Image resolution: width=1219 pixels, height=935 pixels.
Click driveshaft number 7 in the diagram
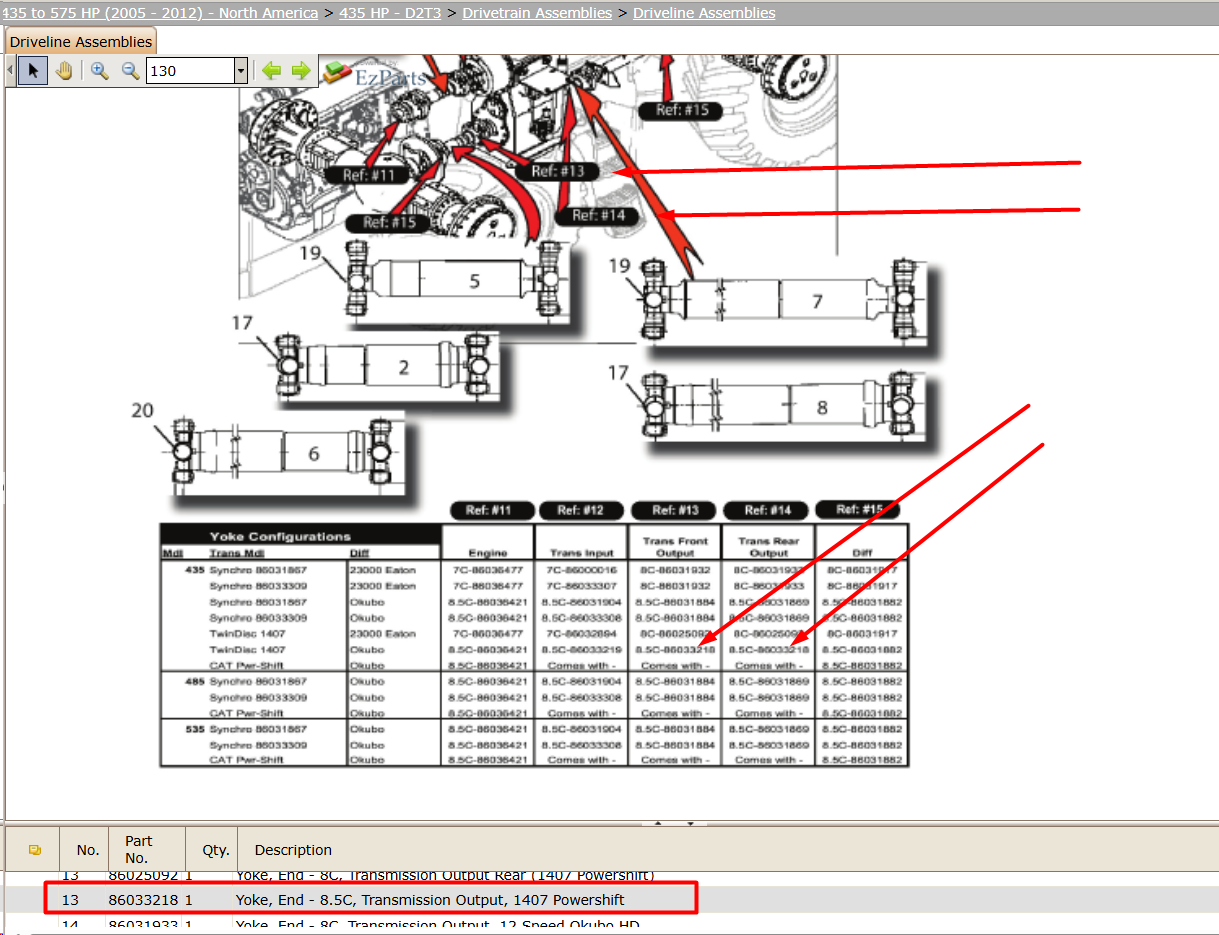(817, 301)
